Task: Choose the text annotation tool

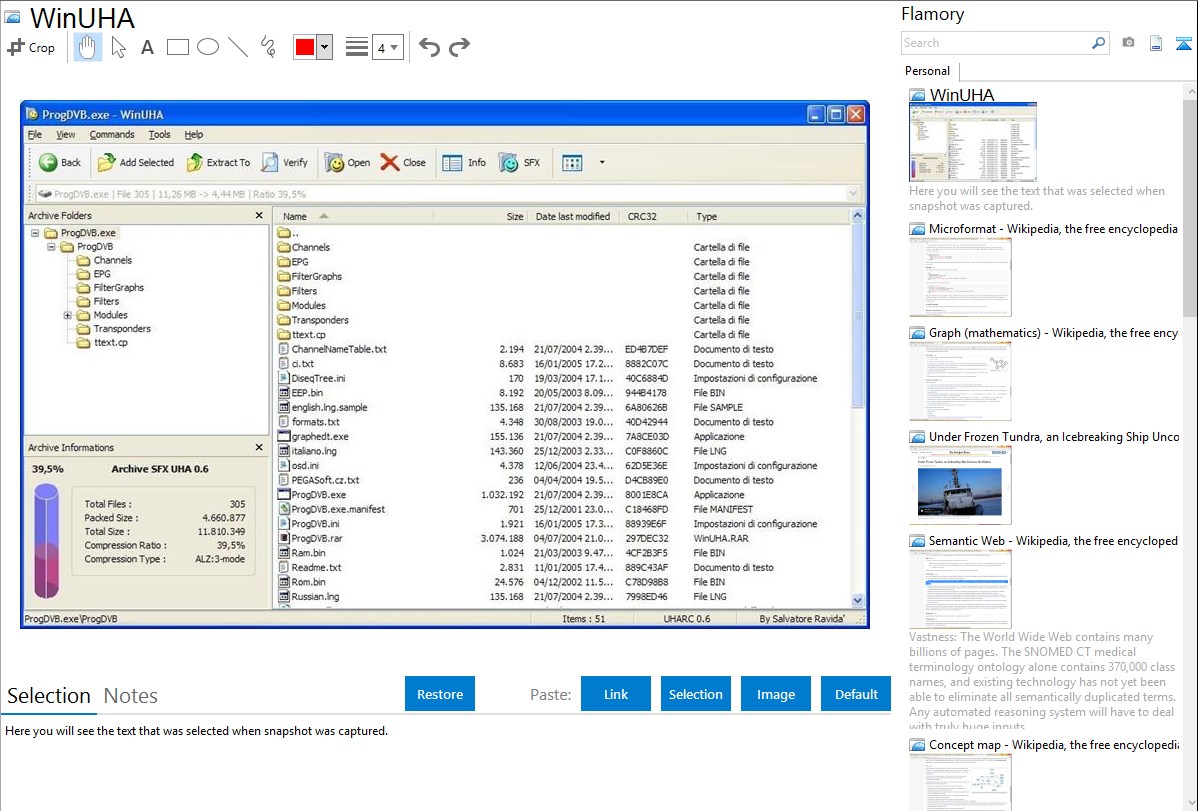Action: tap(147, 47)
